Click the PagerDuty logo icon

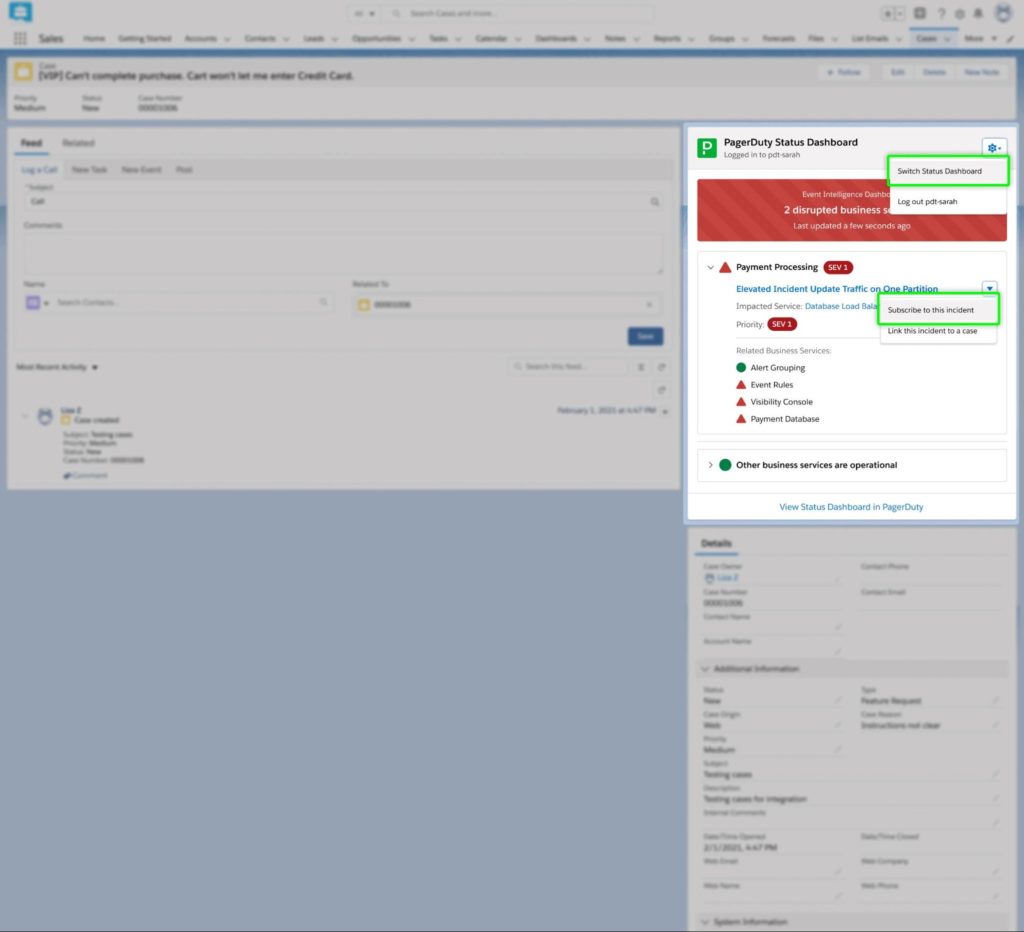click(x=708, y=148)
